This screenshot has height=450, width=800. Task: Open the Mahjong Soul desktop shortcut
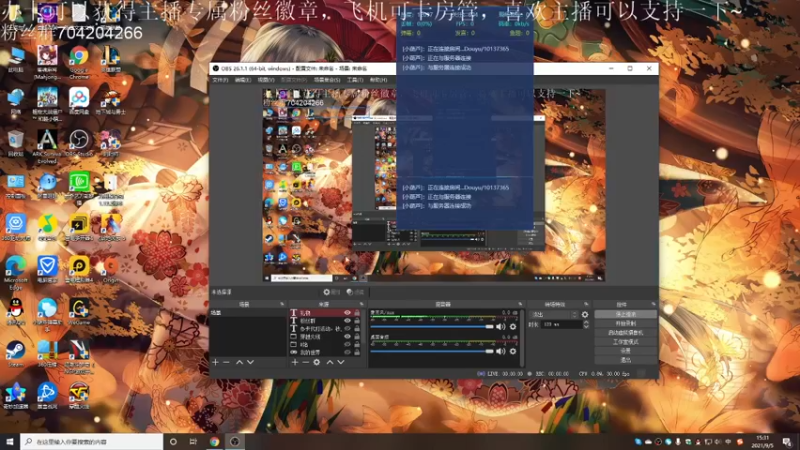(47, 62)
